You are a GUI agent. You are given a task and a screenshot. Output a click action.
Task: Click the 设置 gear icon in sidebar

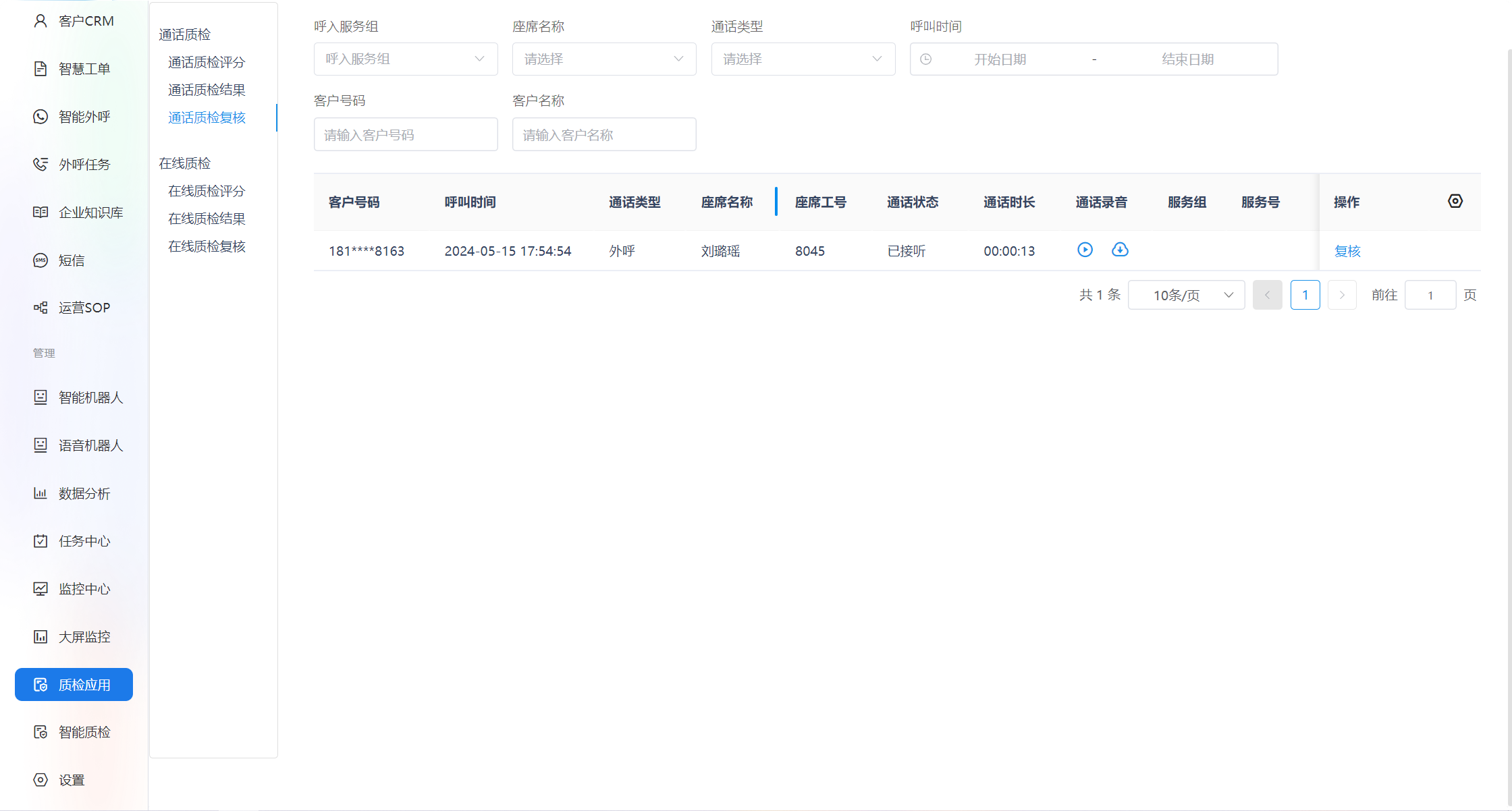(40, 780)
